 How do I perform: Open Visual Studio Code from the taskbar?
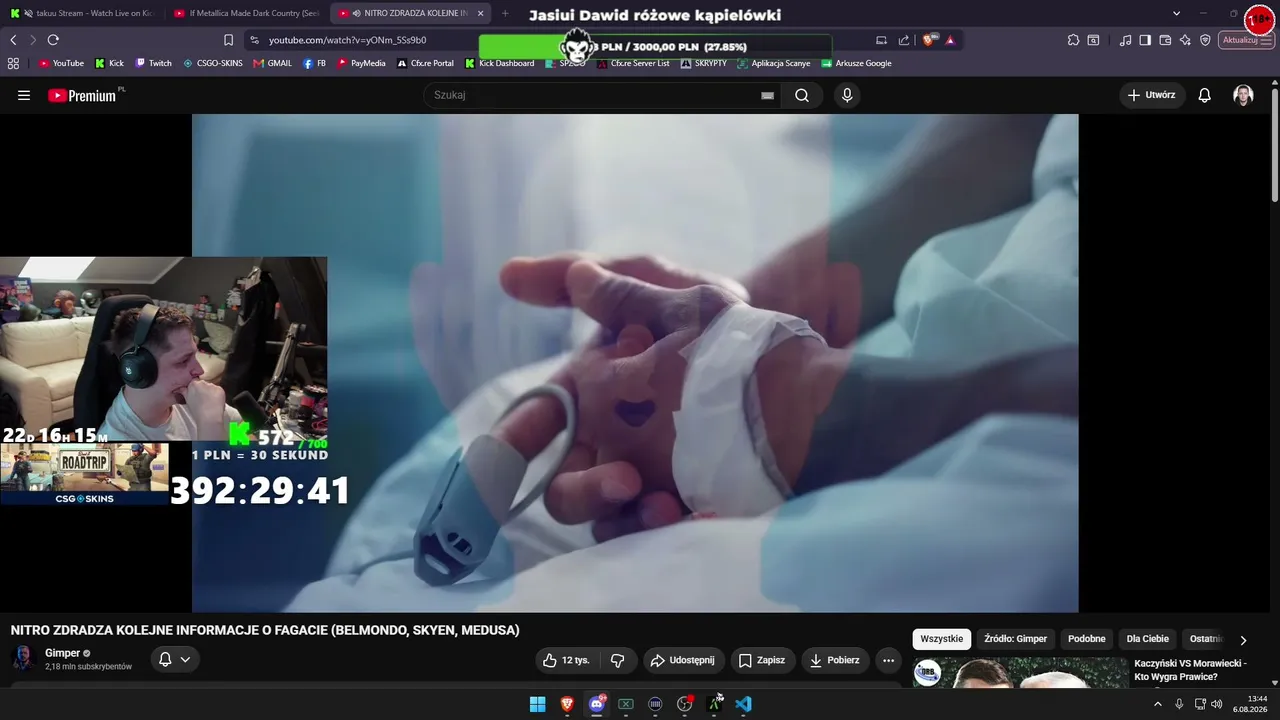click(x=743, y=704)
